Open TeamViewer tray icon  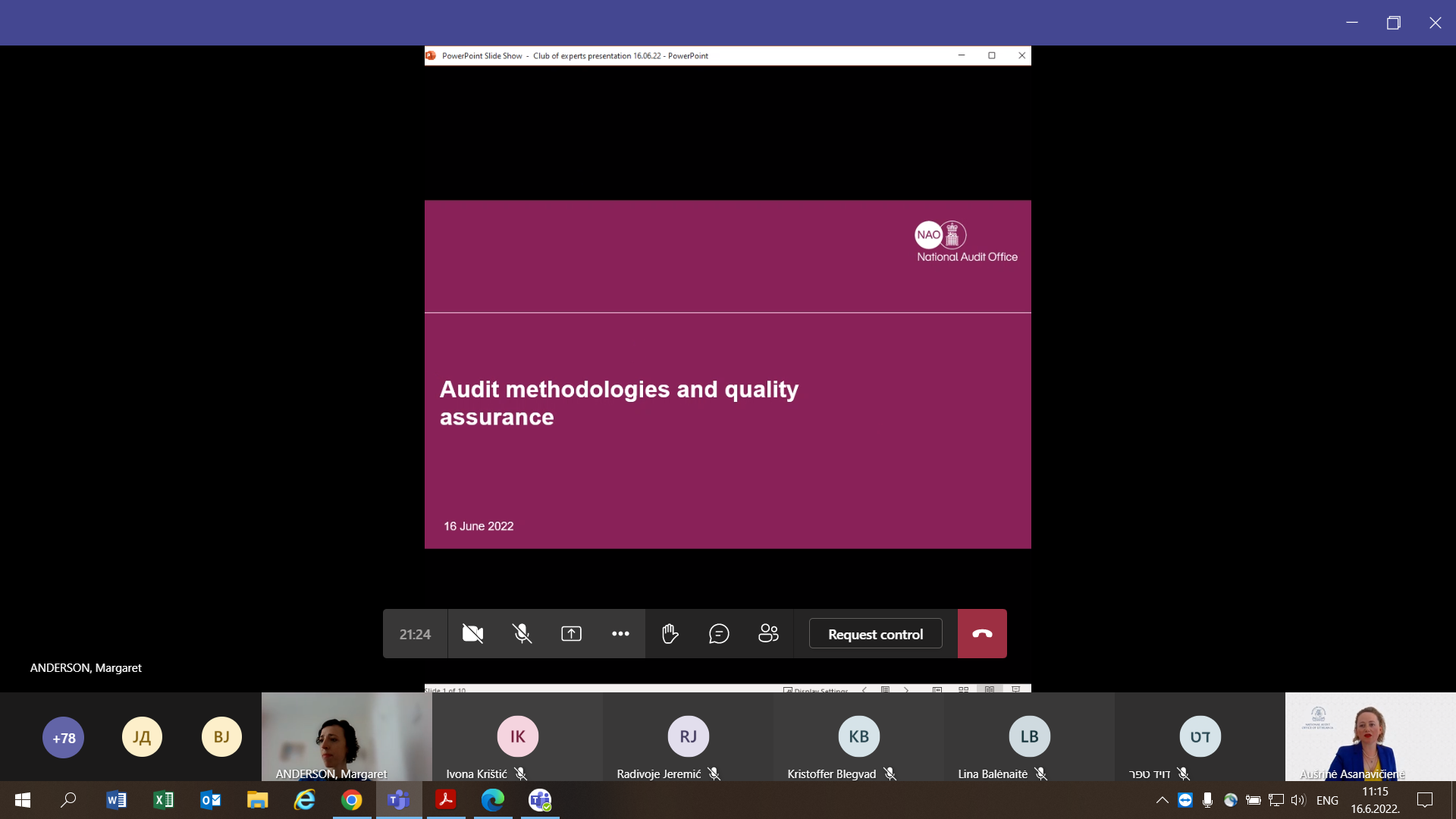pos(1185,800)
